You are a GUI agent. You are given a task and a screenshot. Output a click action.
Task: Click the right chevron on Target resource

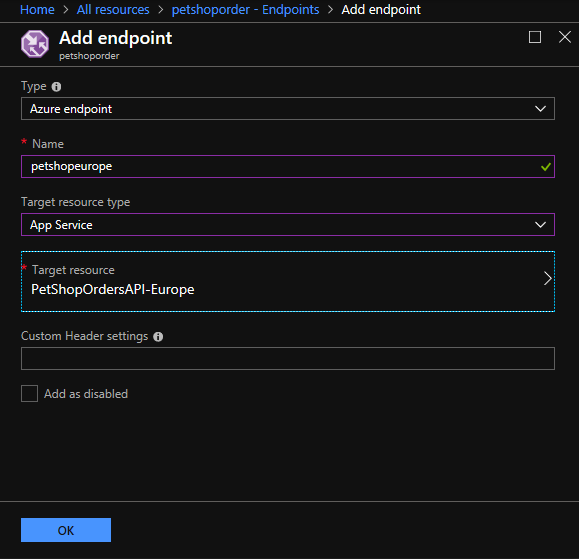coord(547,278)
